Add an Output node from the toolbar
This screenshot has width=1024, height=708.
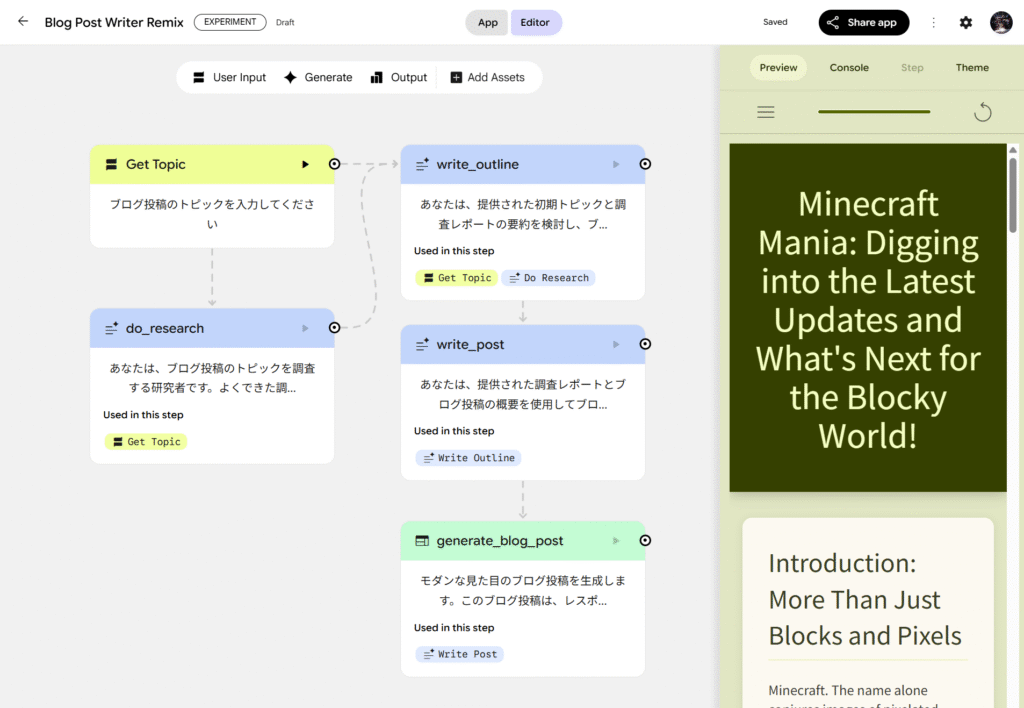pos(398,77)
